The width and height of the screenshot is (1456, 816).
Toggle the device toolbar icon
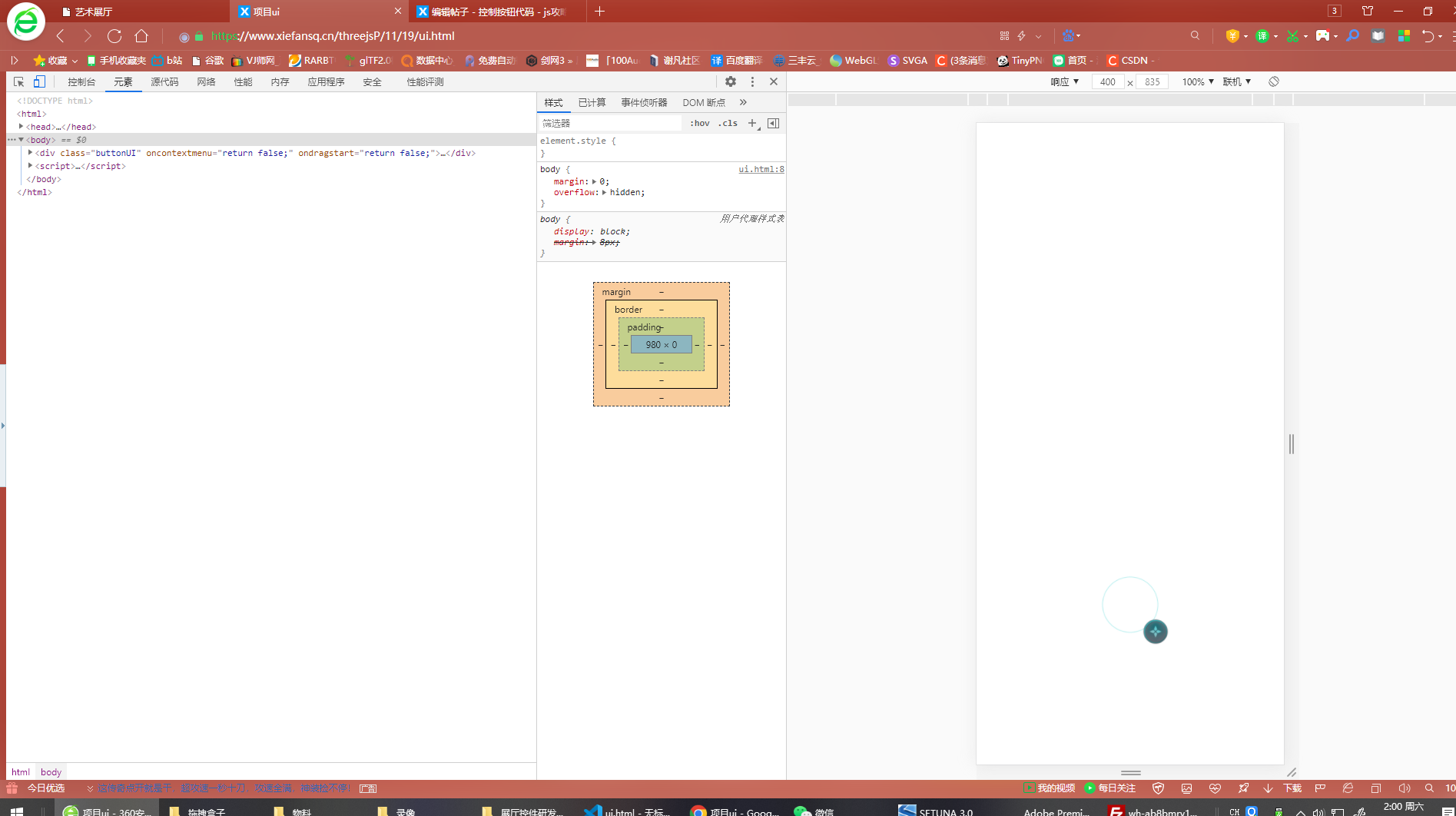click(x=39, y=81)
